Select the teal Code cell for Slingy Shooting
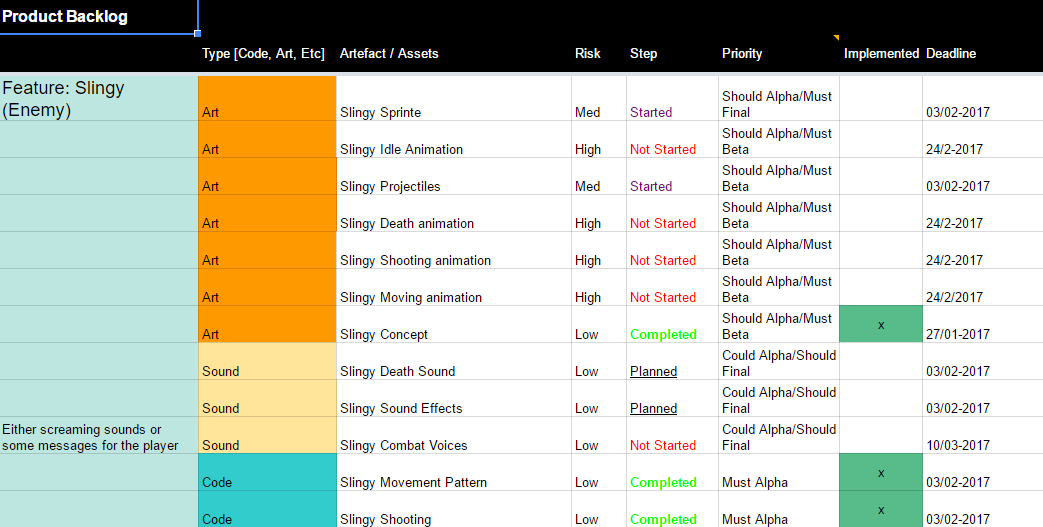The width and height of the screenshot is (1043, 527). 267,510
